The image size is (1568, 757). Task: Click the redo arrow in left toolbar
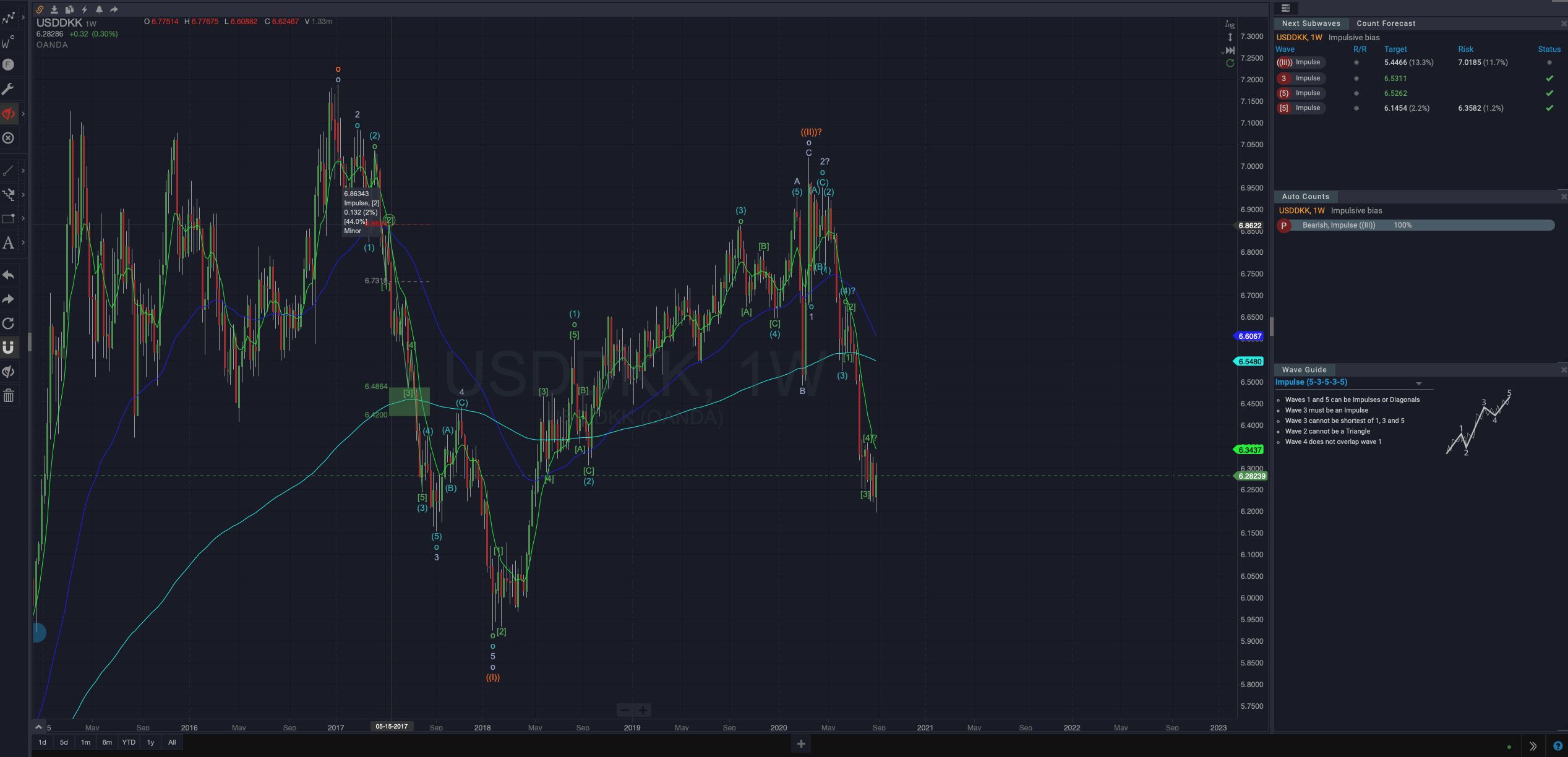9,299
